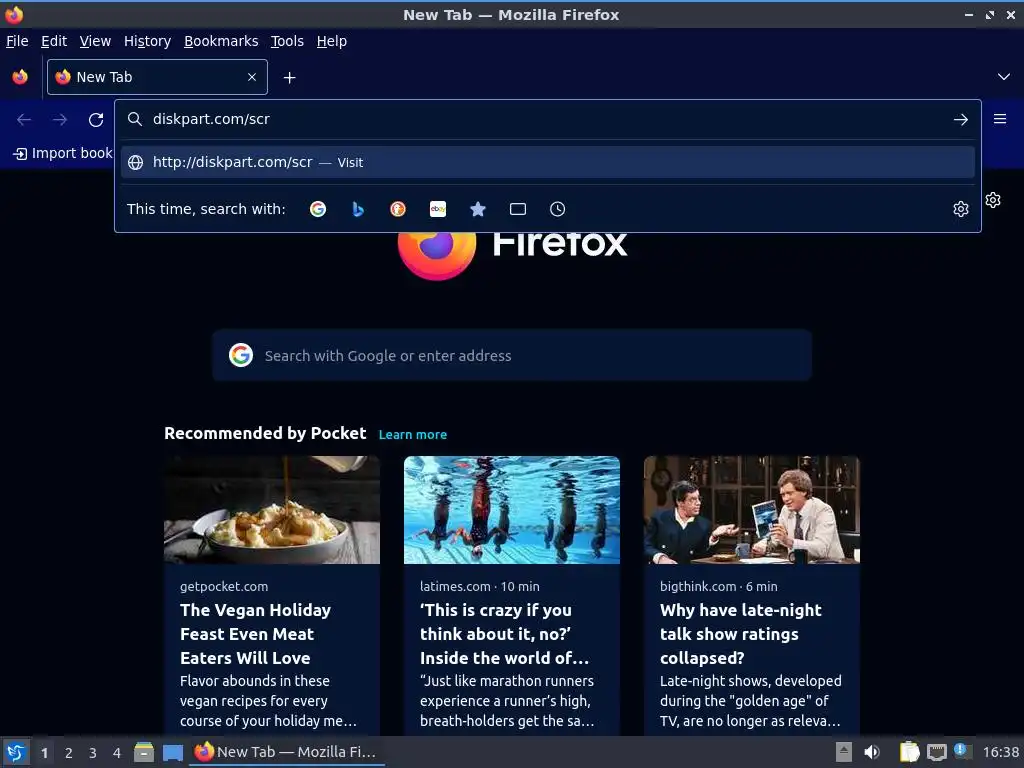The height and width of the screenshot is (768, 1024).
Task: Open the Edit menu
Action: coord(54,41)
